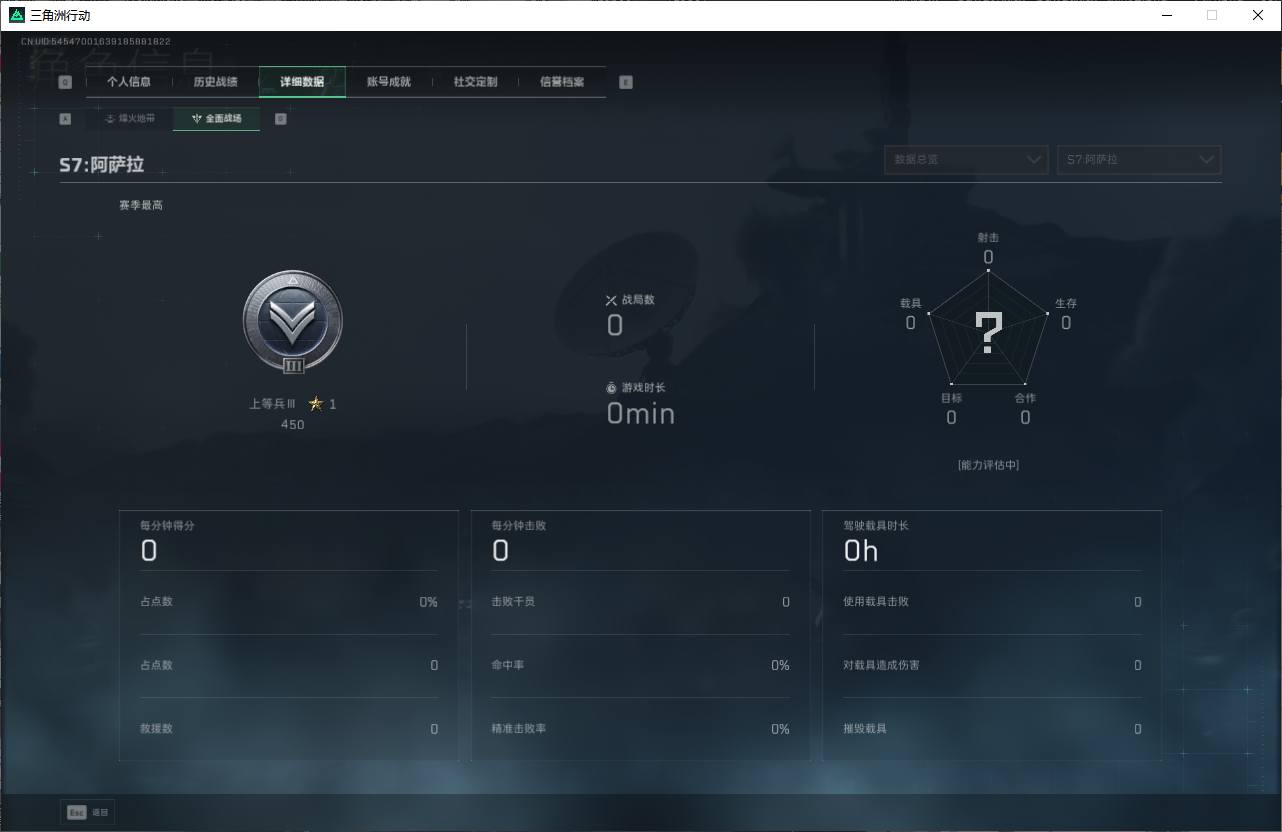The width and height of the screenshot is (1282, 832).
Task: Minimize the 三角洲行动 window
Action: [1166, 15]
